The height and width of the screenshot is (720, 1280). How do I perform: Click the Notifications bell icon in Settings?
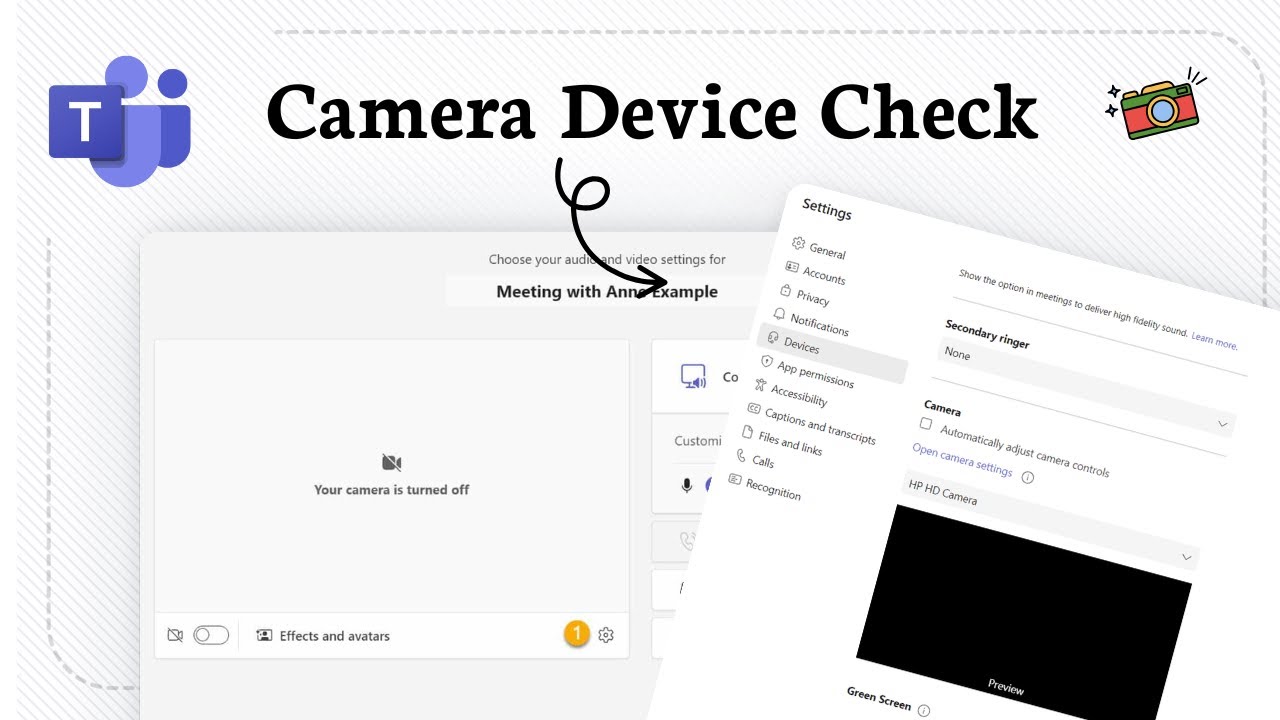[780, 314]
